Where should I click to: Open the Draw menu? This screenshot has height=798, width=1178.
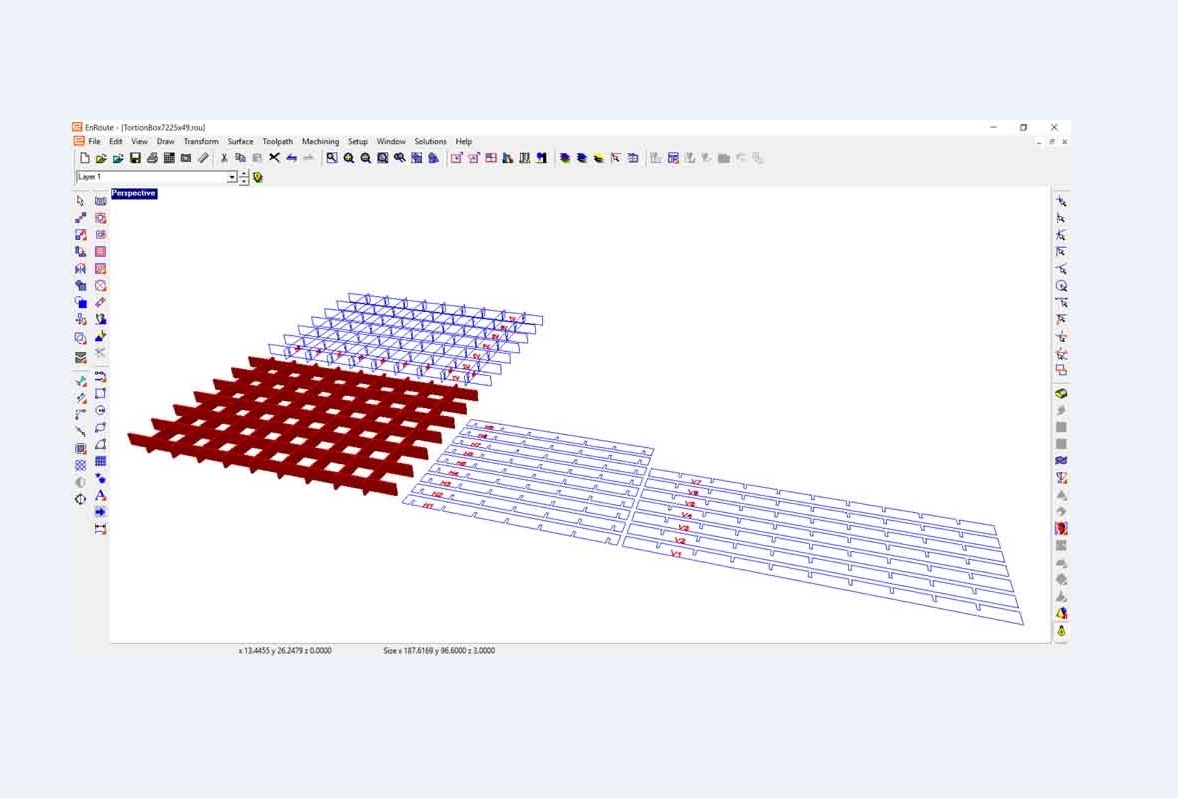pyautogui.click(x=165, y=141)
